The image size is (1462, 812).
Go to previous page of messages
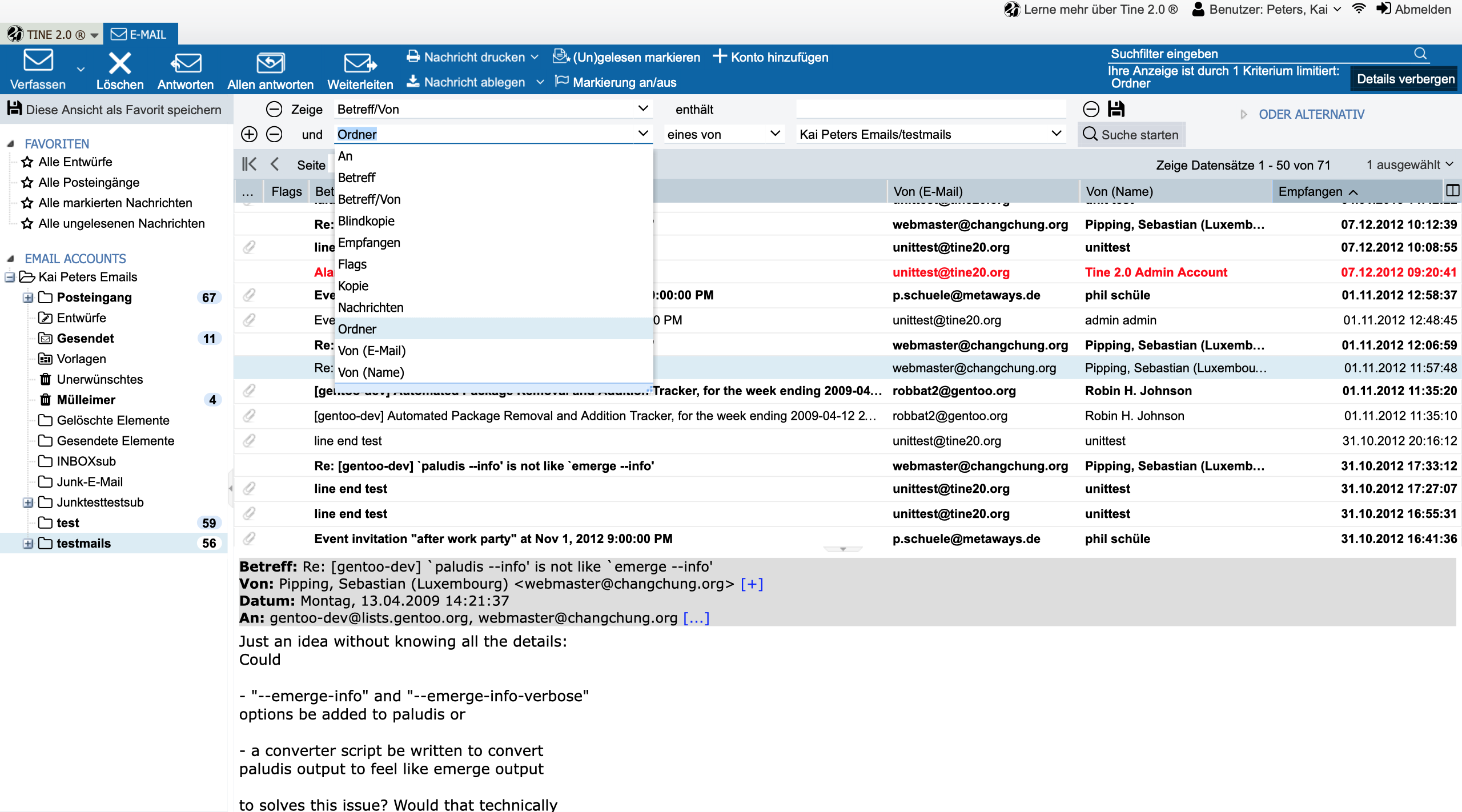275,164
